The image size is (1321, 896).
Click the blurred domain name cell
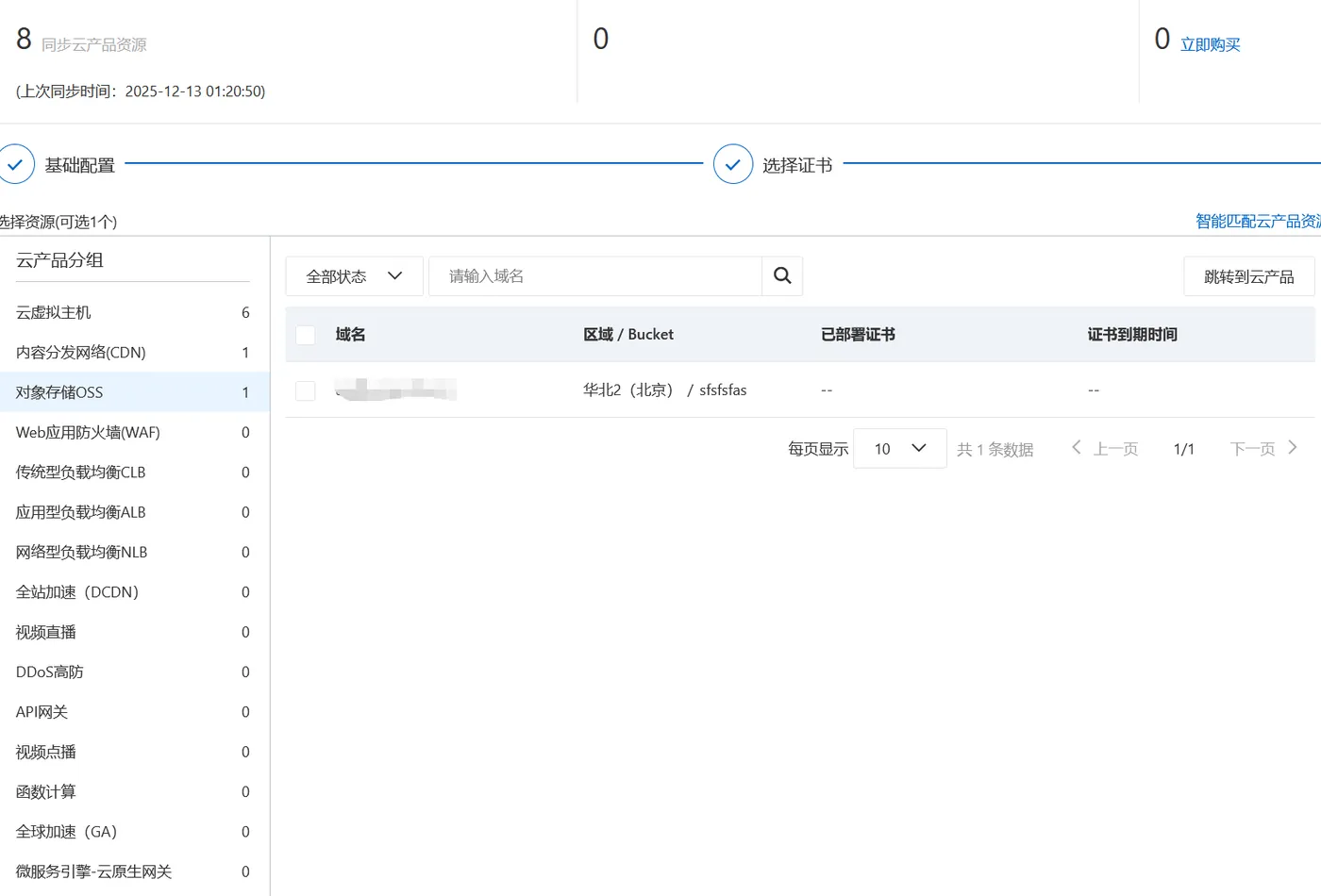396,390
